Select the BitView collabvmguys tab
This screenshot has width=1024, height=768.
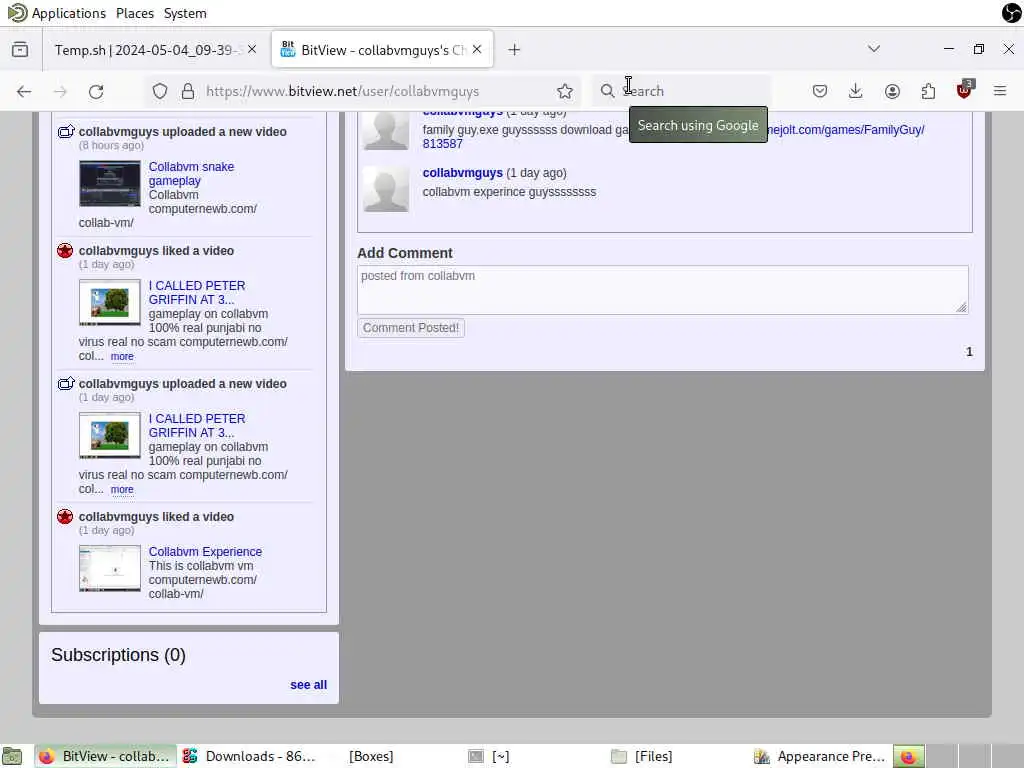click(x=382, y=50)
